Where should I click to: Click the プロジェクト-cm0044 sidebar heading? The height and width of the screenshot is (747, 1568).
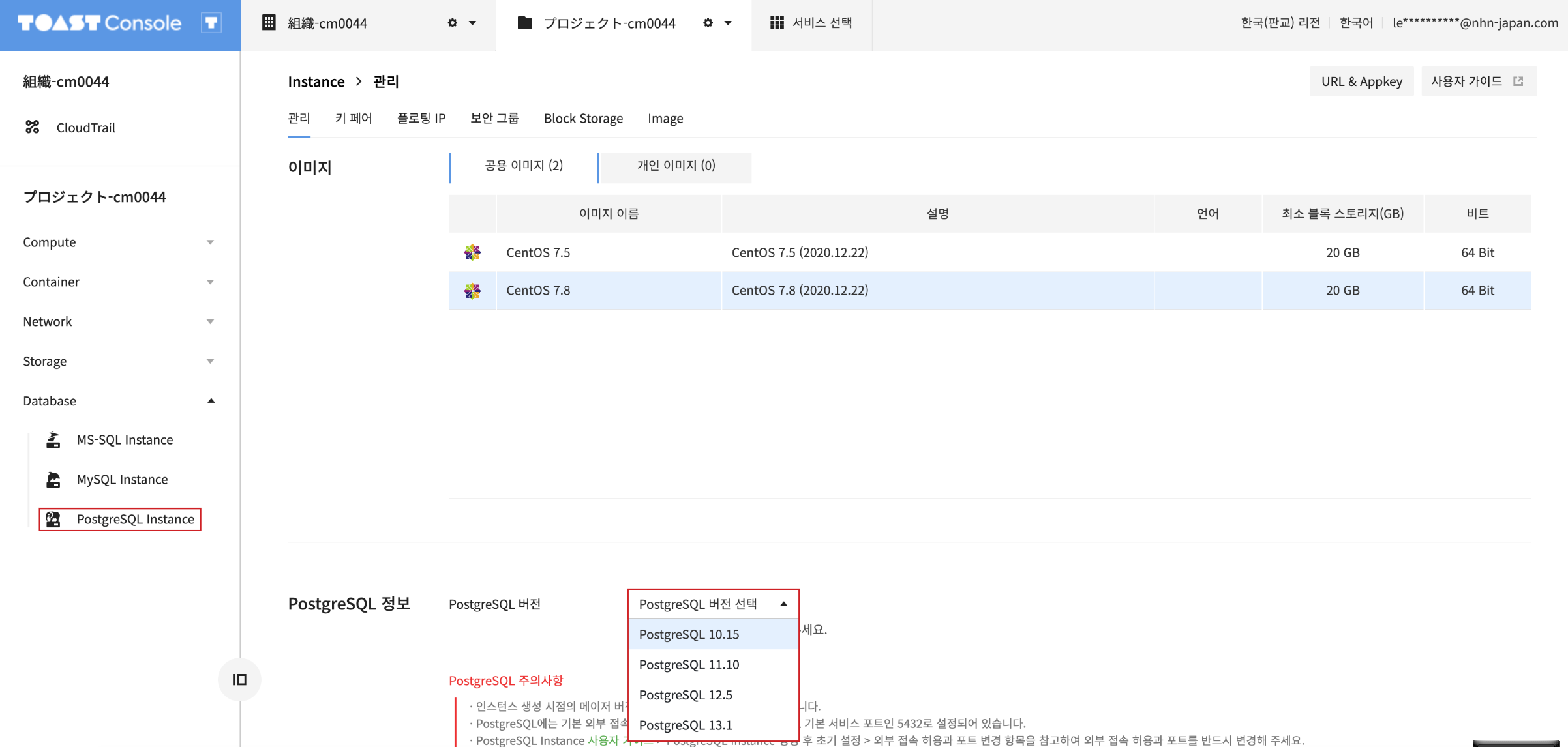tap(95, 197)
